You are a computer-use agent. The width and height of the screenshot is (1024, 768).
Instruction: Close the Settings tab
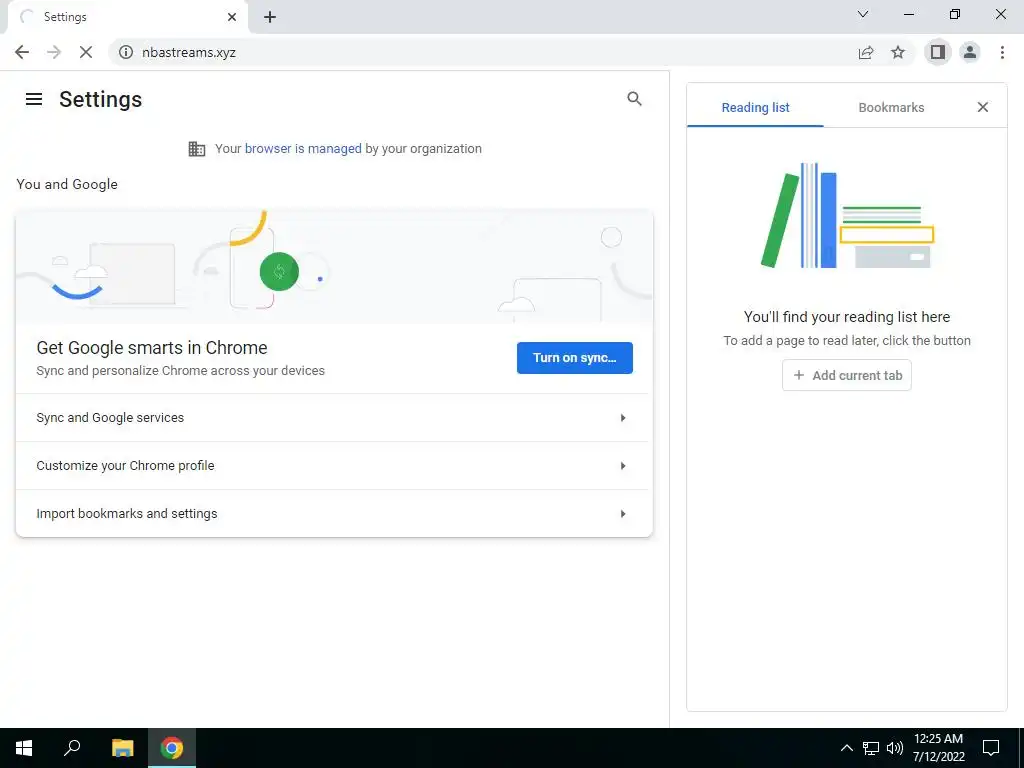pos(232,17)
